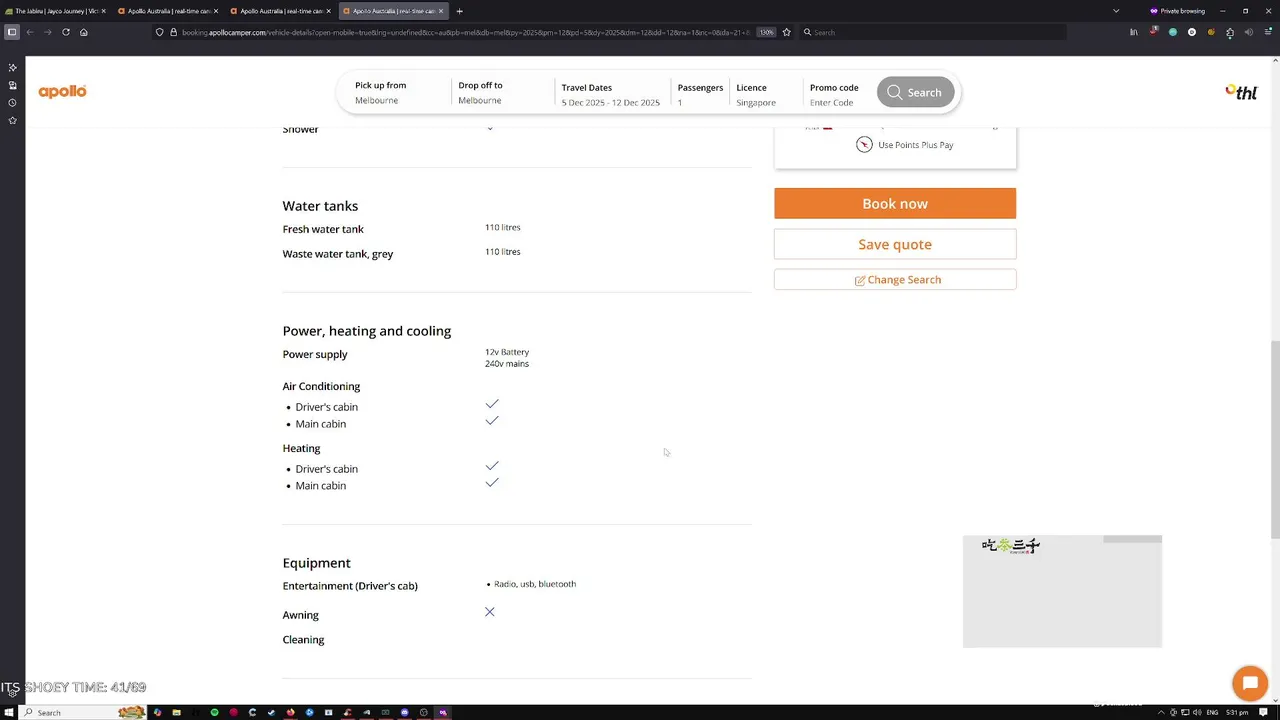
Task: Click the browser address bar
Action: 460,32
